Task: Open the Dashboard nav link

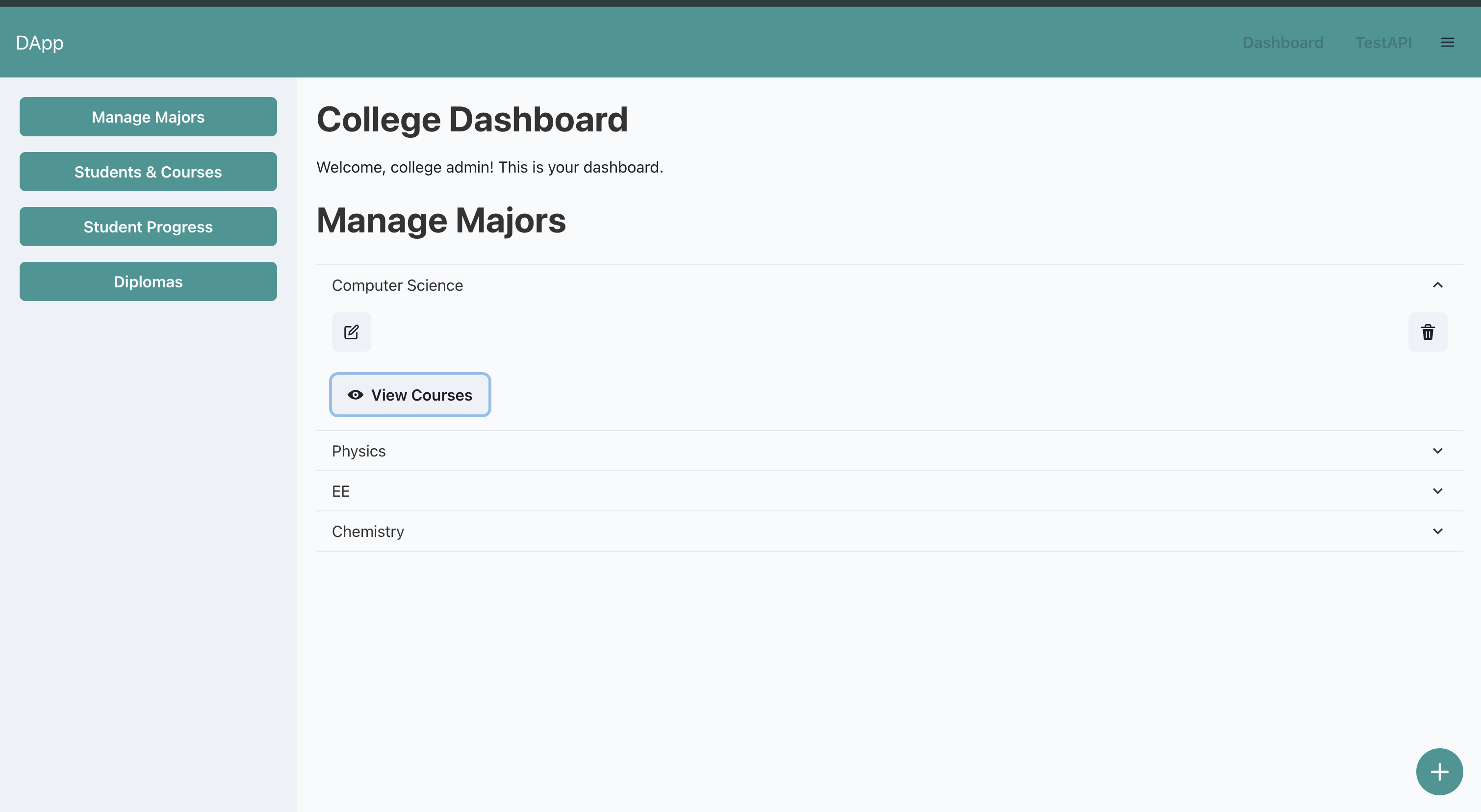Action: click(x=1283, y=43)
